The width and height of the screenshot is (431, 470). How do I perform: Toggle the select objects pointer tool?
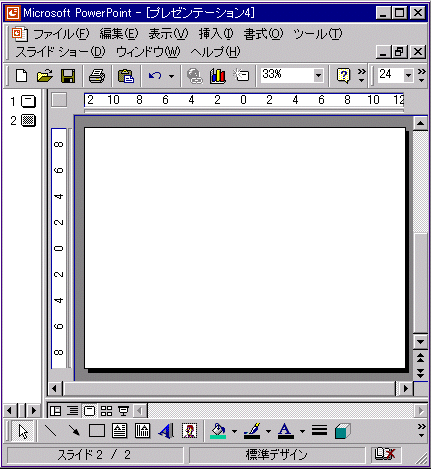click(23, 431)
